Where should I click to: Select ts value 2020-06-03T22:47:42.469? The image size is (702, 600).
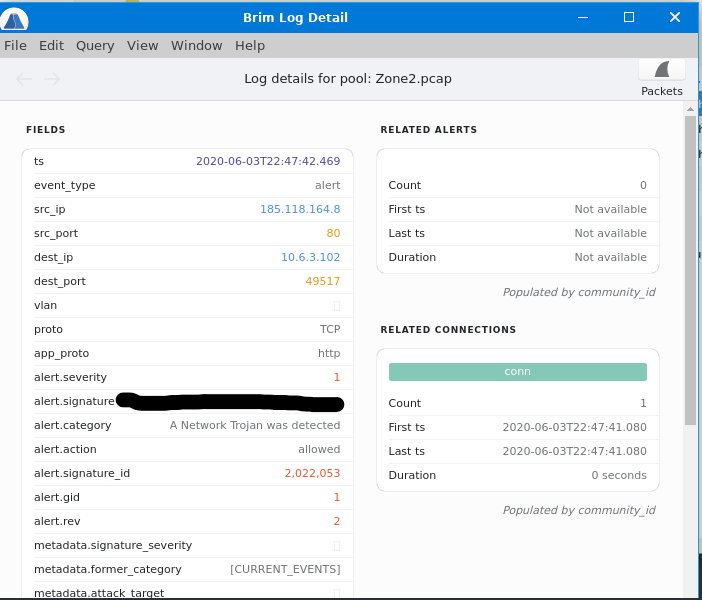pos(268,161)
